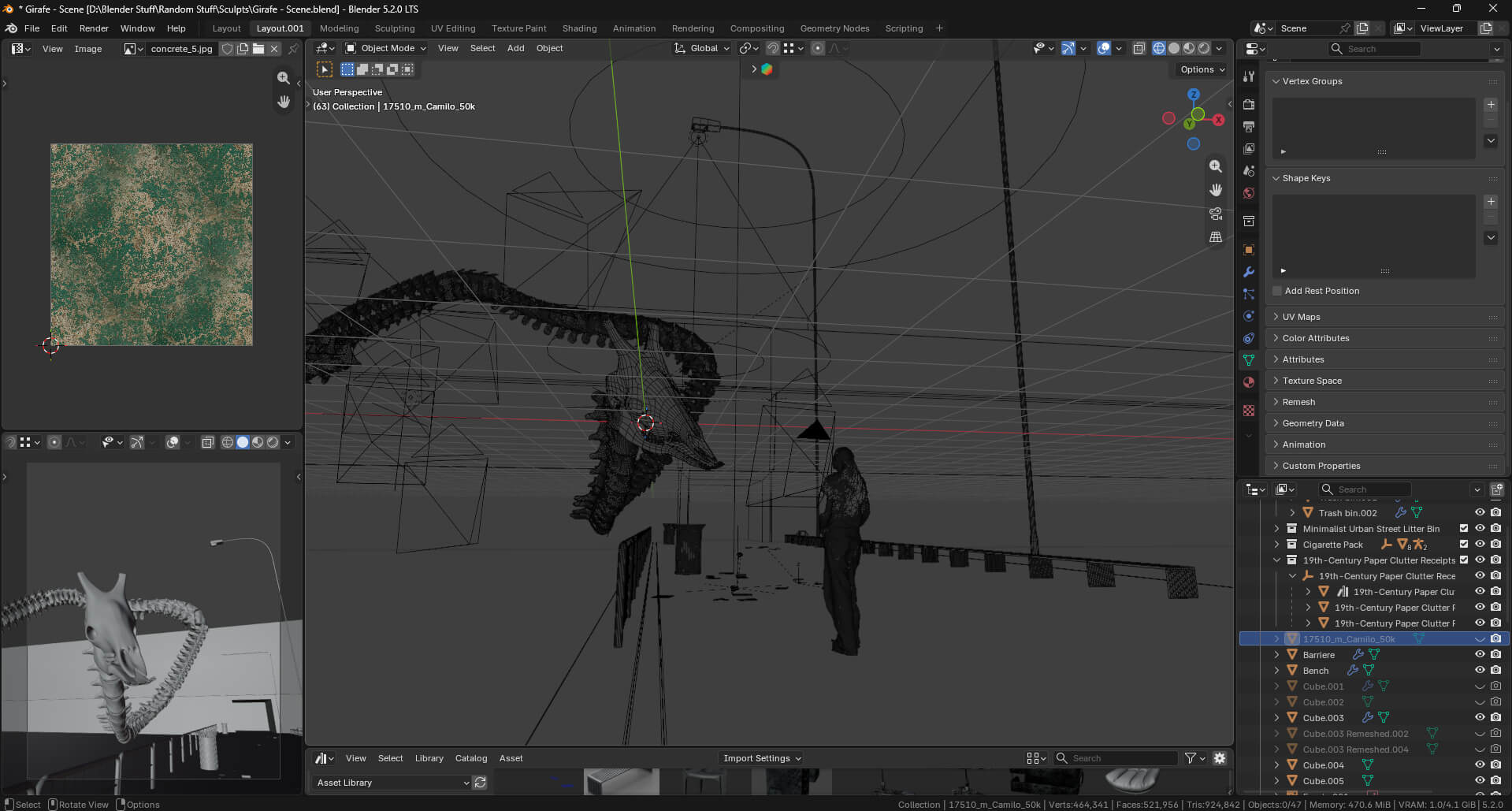This screenshot has width=1512, height=811.
Task: Uncheck the Cigarette Pack collection checkbox
Action: point(1464,544)
